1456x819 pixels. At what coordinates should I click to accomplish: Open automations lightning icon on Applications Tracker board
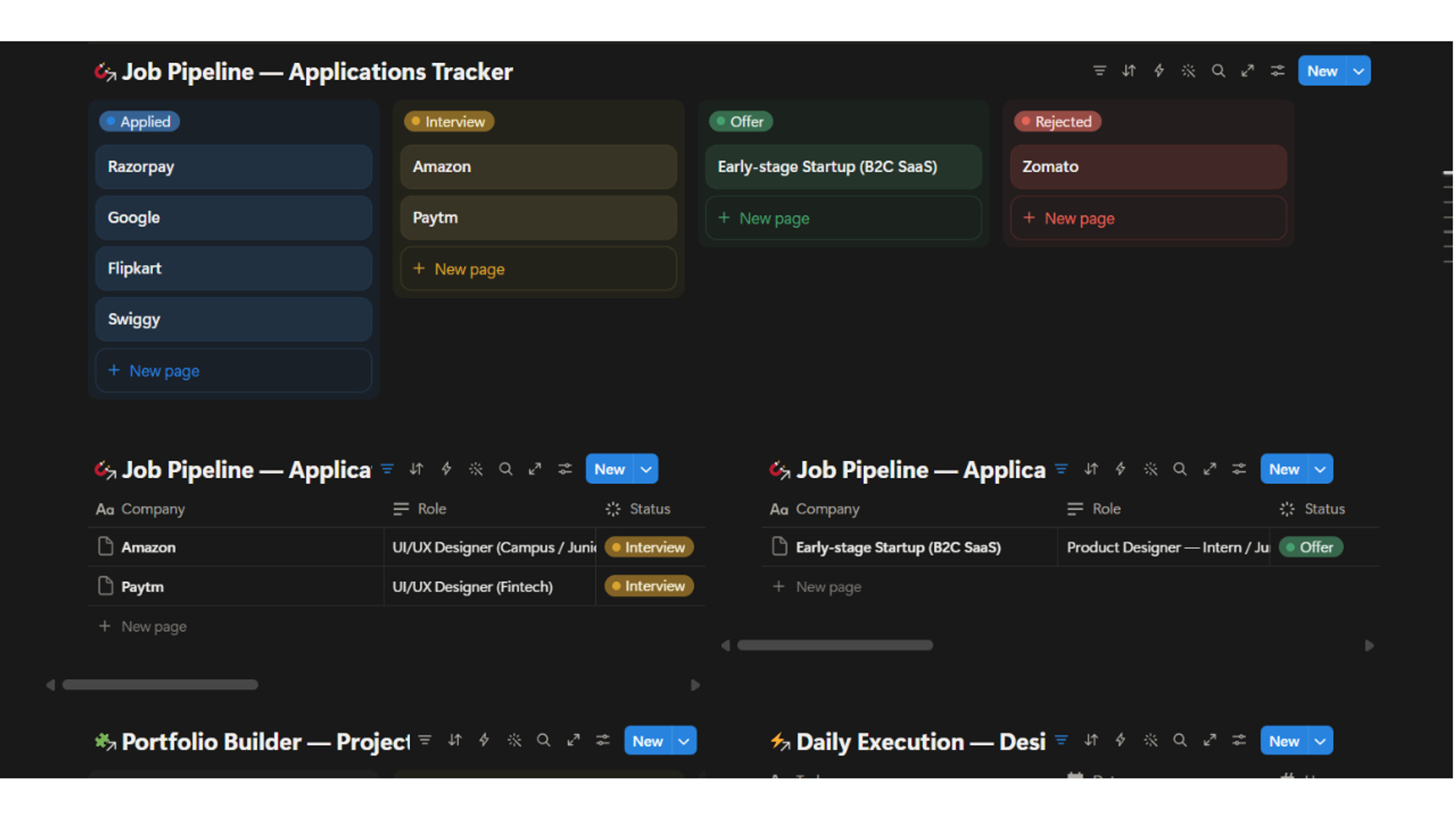(x=1159, y=71)
